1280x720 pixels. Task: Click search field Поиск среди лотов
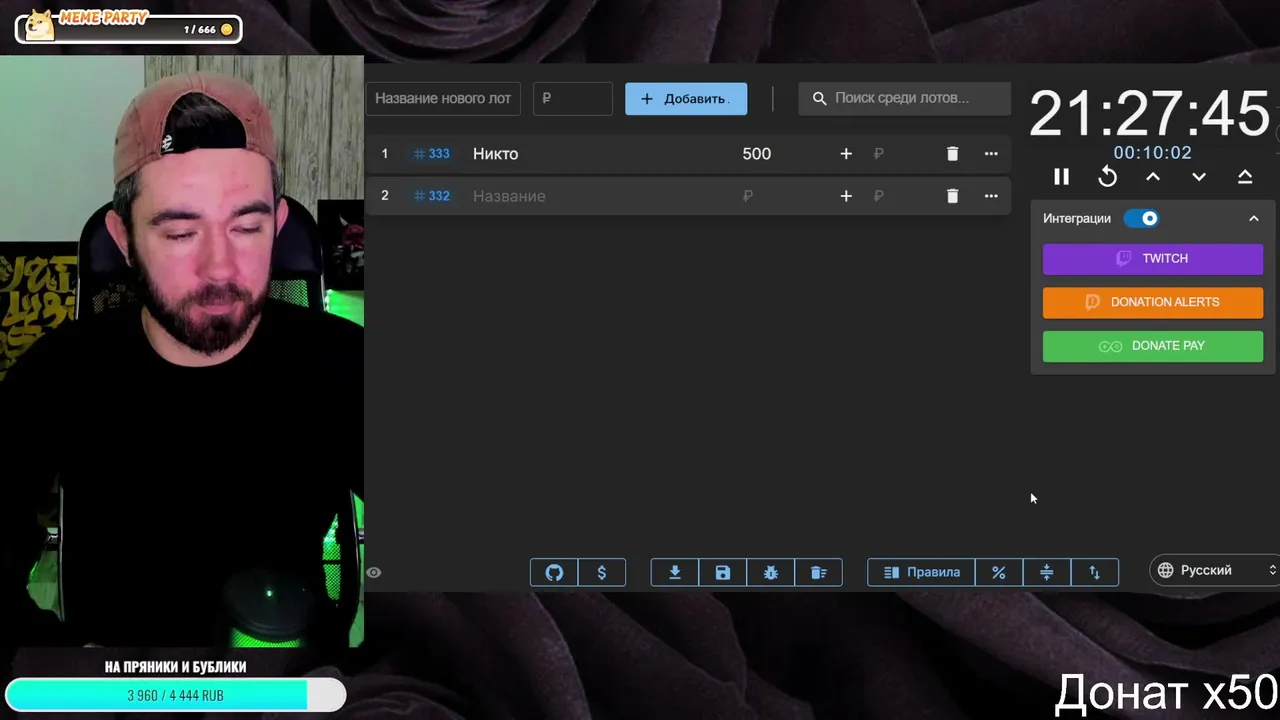click(x=904, y=98)
